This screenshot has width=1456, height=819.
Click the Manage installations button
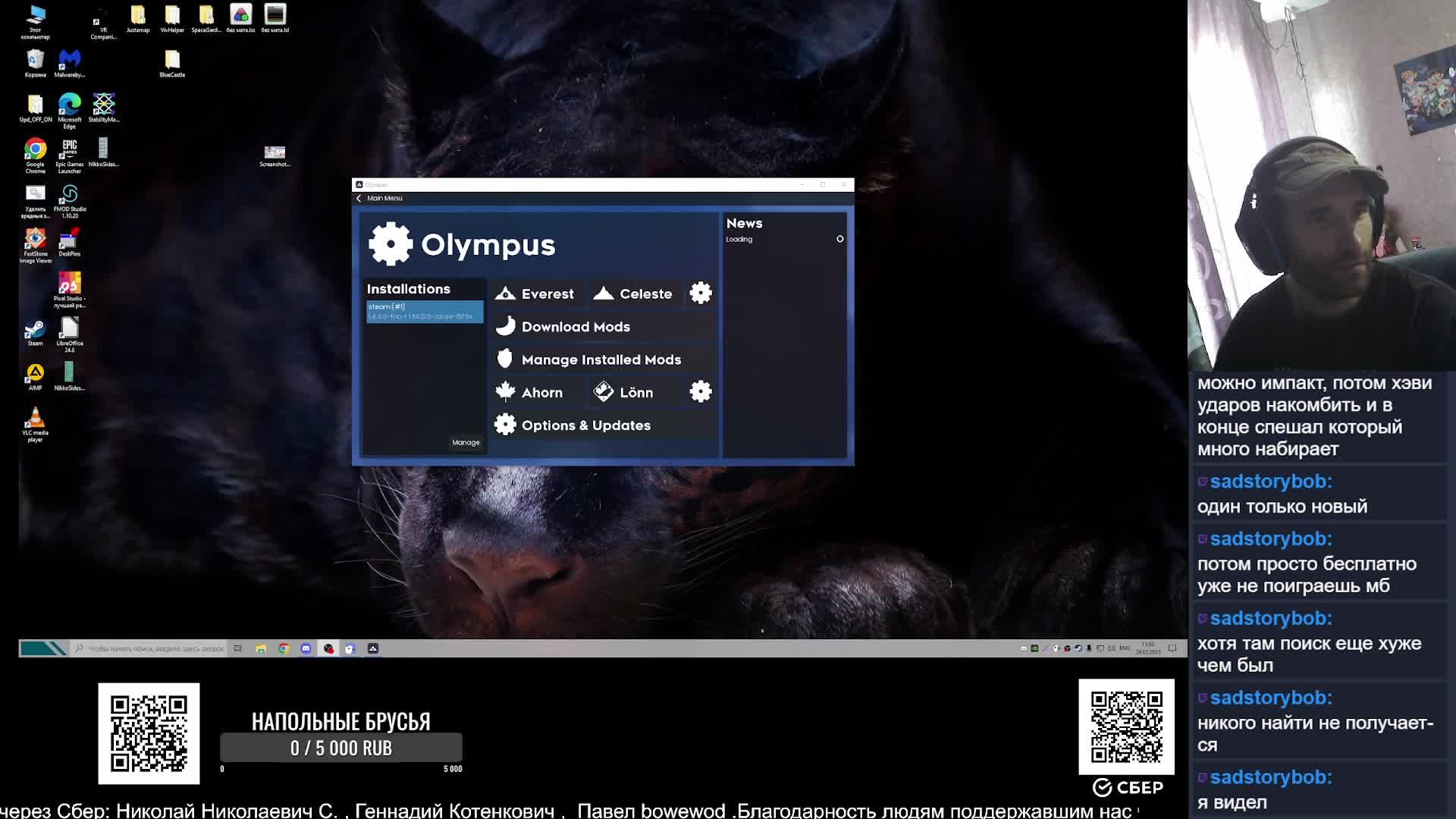pyautogui.click(x=466, y=443)
